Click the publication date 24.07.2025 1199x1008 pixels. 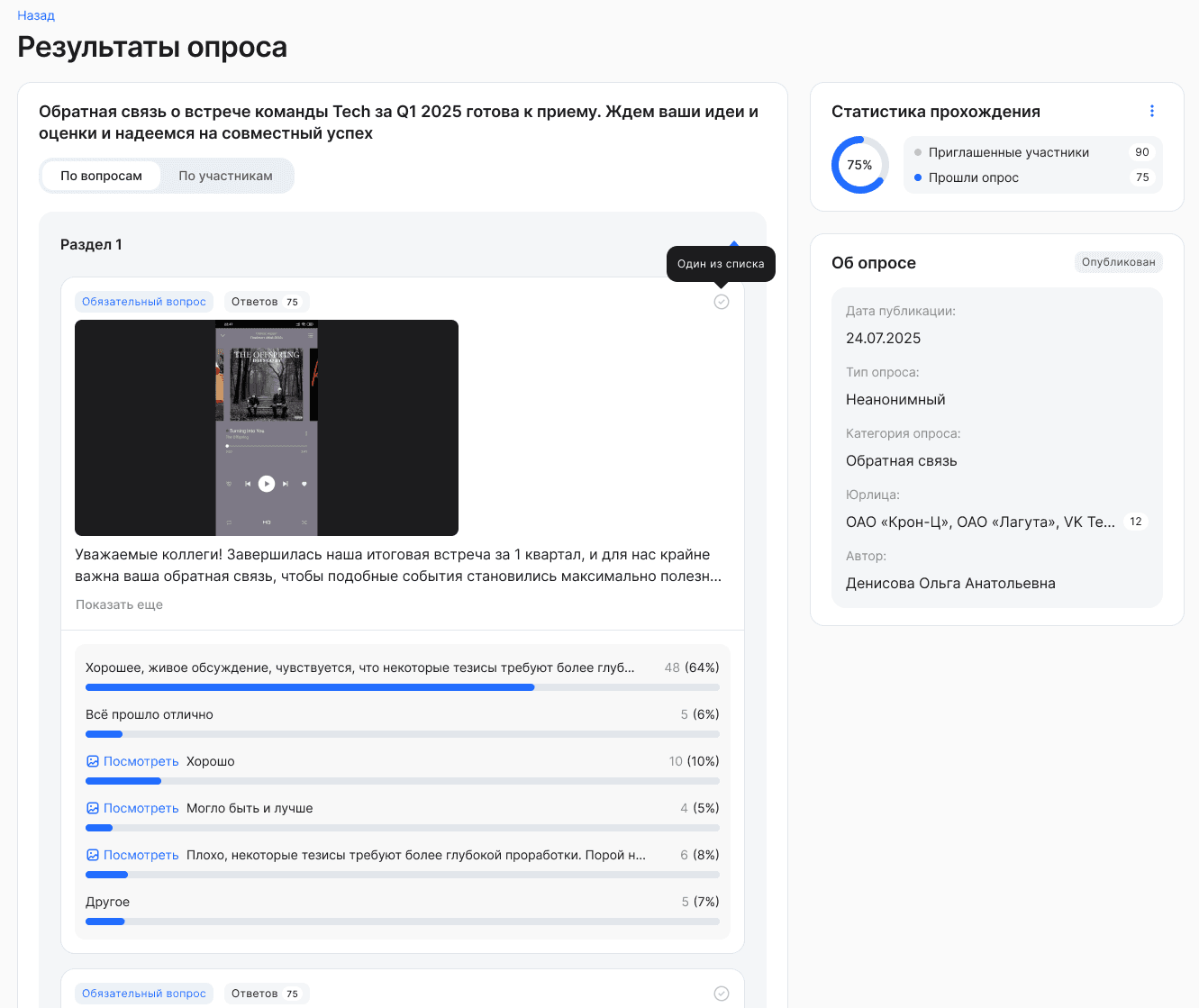[x=884, y=338]
